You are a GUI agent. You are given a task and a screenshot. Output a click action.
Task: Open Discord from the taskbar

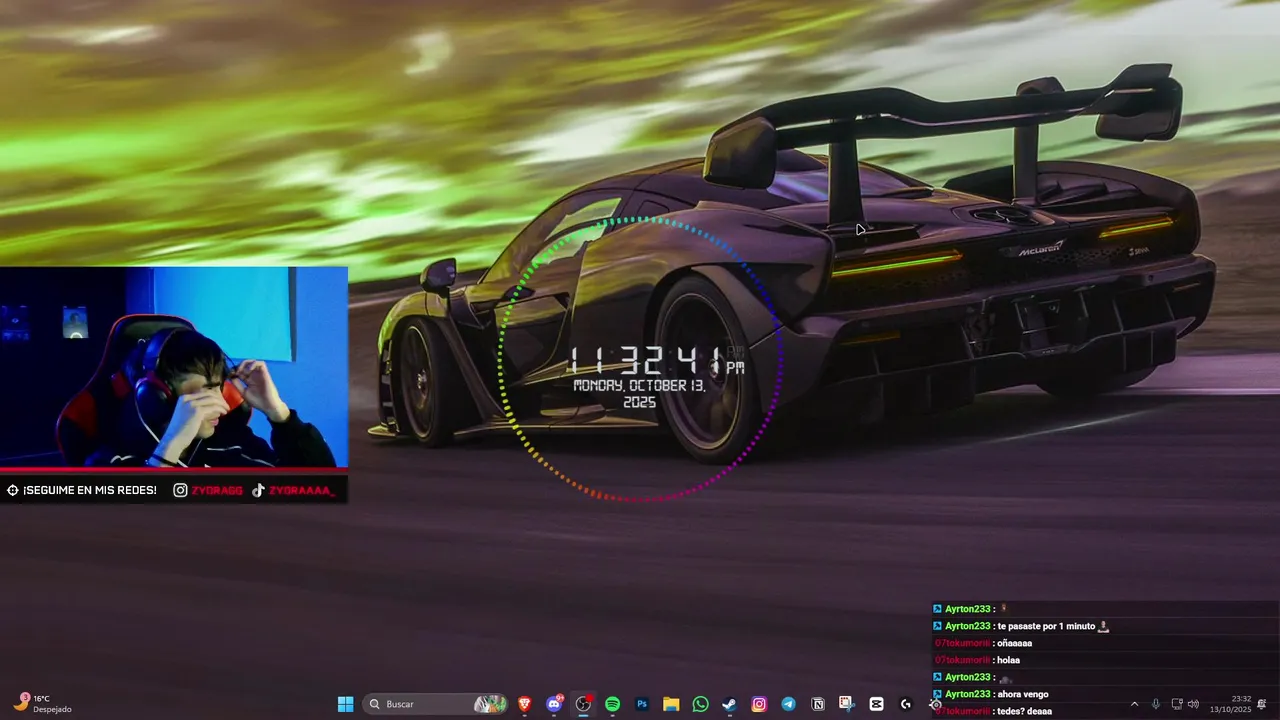point(554,704)
